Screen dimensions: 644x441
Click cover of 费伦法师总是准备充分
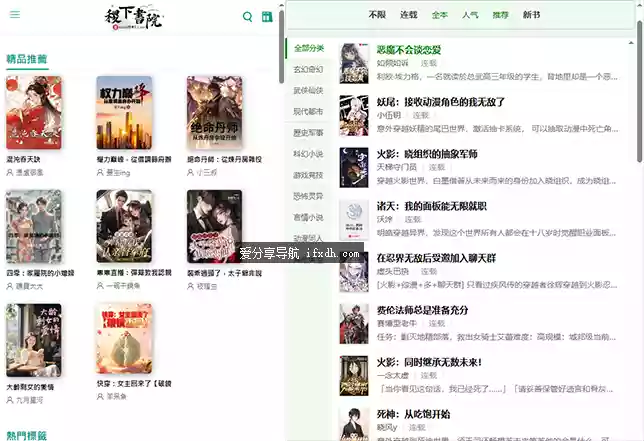pos(354,324)
